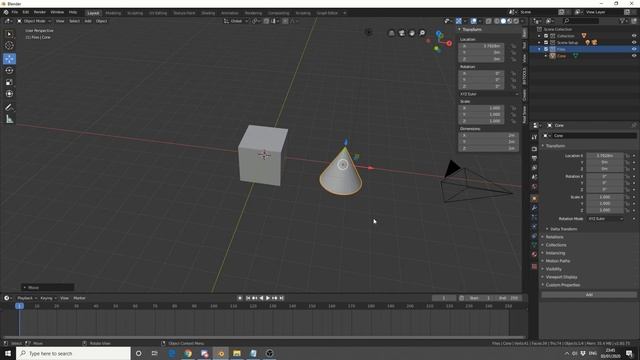Viewport: 640px width, 360px height.
Task: Toggle visibility of Cone in outliner
Action: (x=634, y=56)
